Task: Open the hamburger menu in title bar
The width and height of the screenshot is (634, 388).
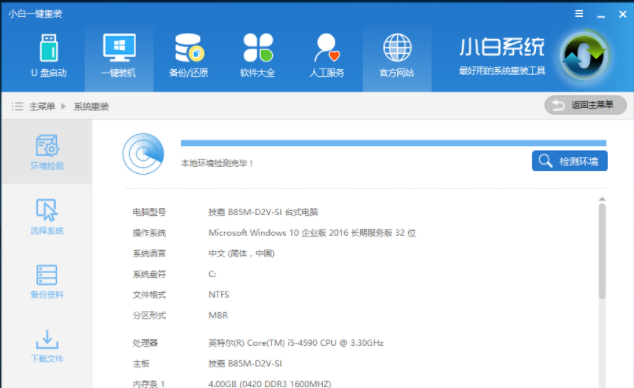Action: 579,14
